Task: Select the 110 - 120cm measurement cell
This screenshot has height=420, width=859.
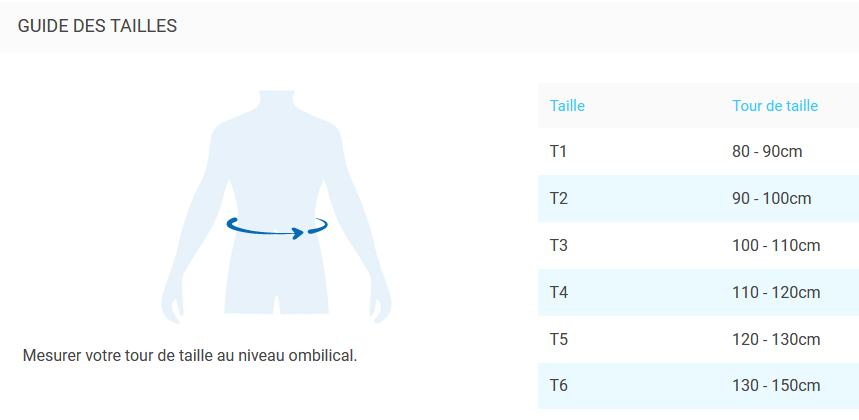Action: (776, 292)
